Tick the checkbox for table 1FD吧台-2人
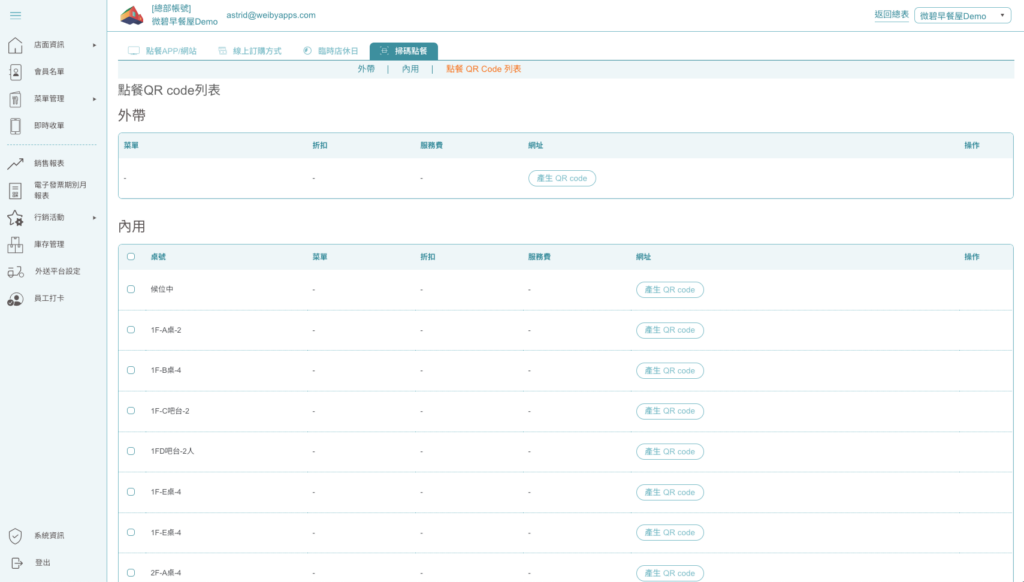 (x=131, y=451)
